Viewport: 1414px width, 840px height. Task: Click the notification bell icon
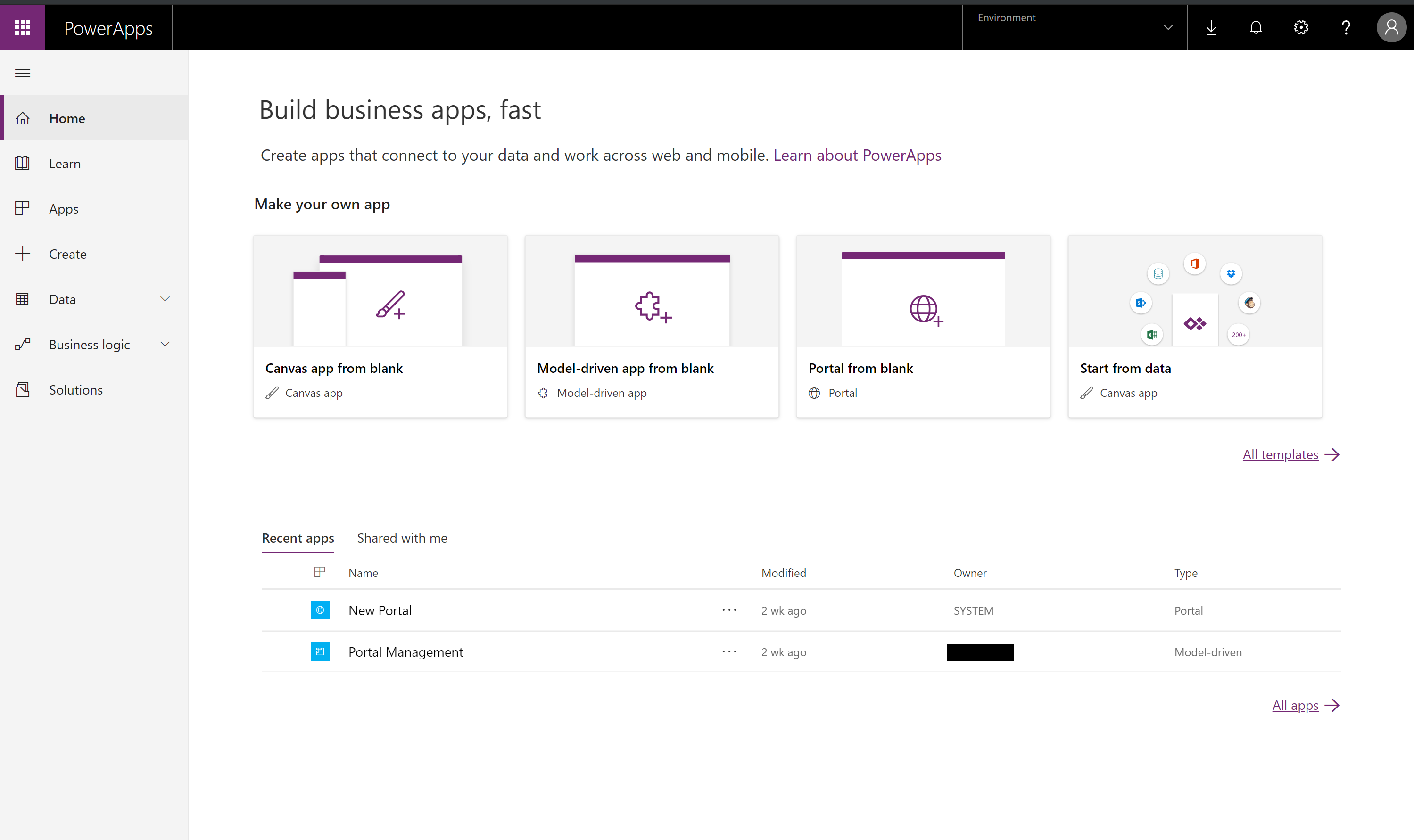[1256, 26]
